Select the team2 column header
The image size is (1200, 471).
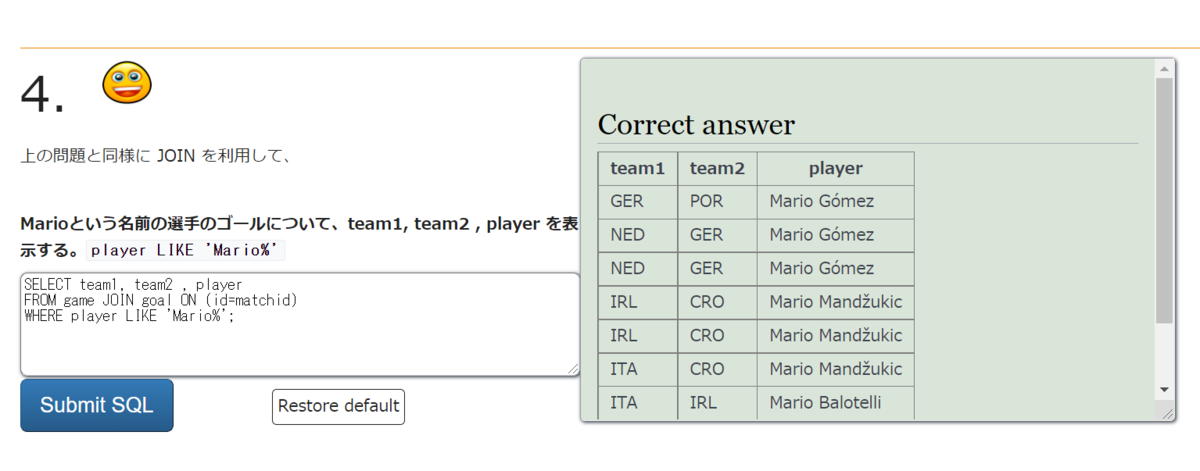pos(717,169)
